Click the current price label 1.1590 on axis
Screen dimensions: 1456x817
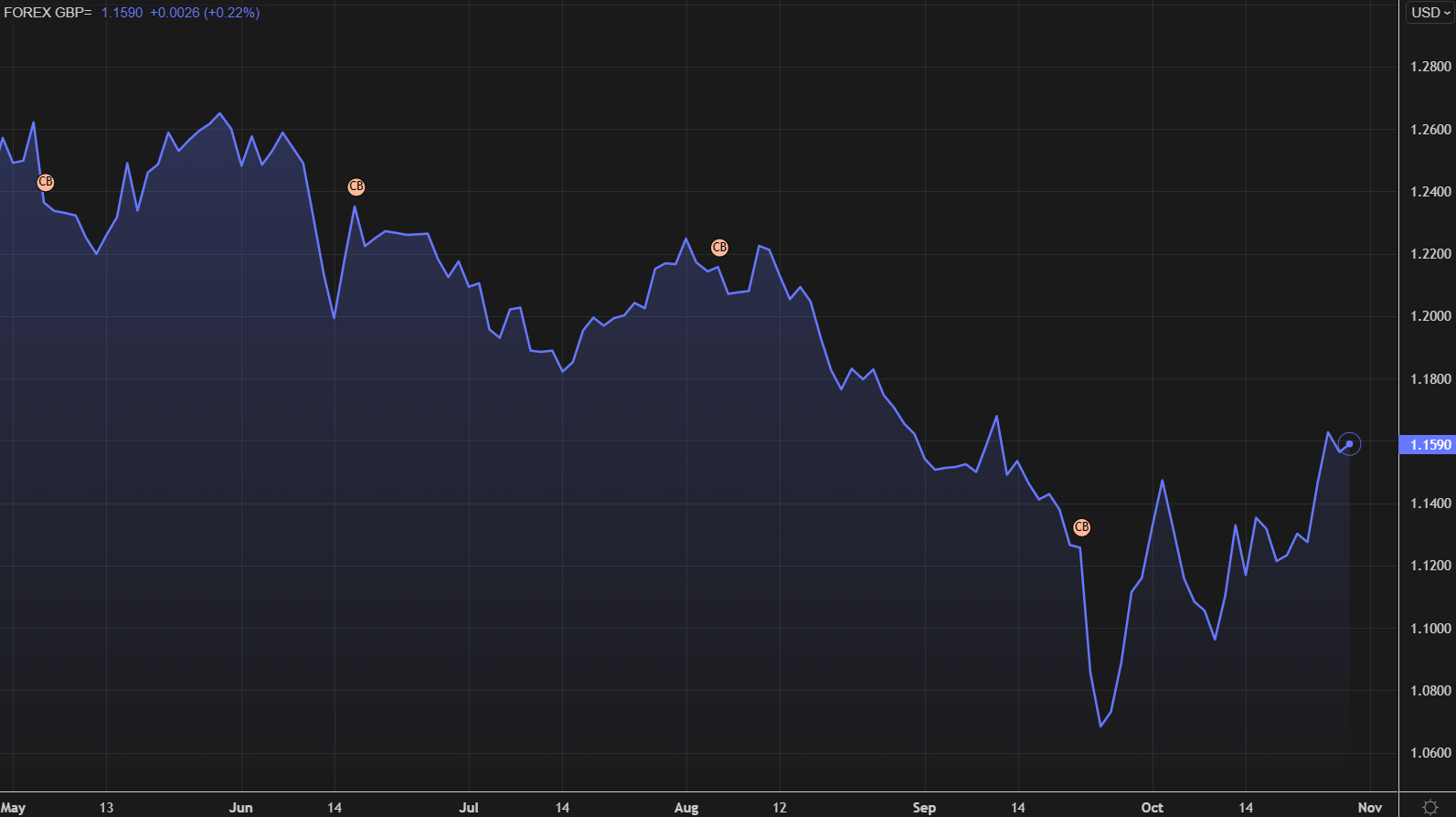point(1428,445)
